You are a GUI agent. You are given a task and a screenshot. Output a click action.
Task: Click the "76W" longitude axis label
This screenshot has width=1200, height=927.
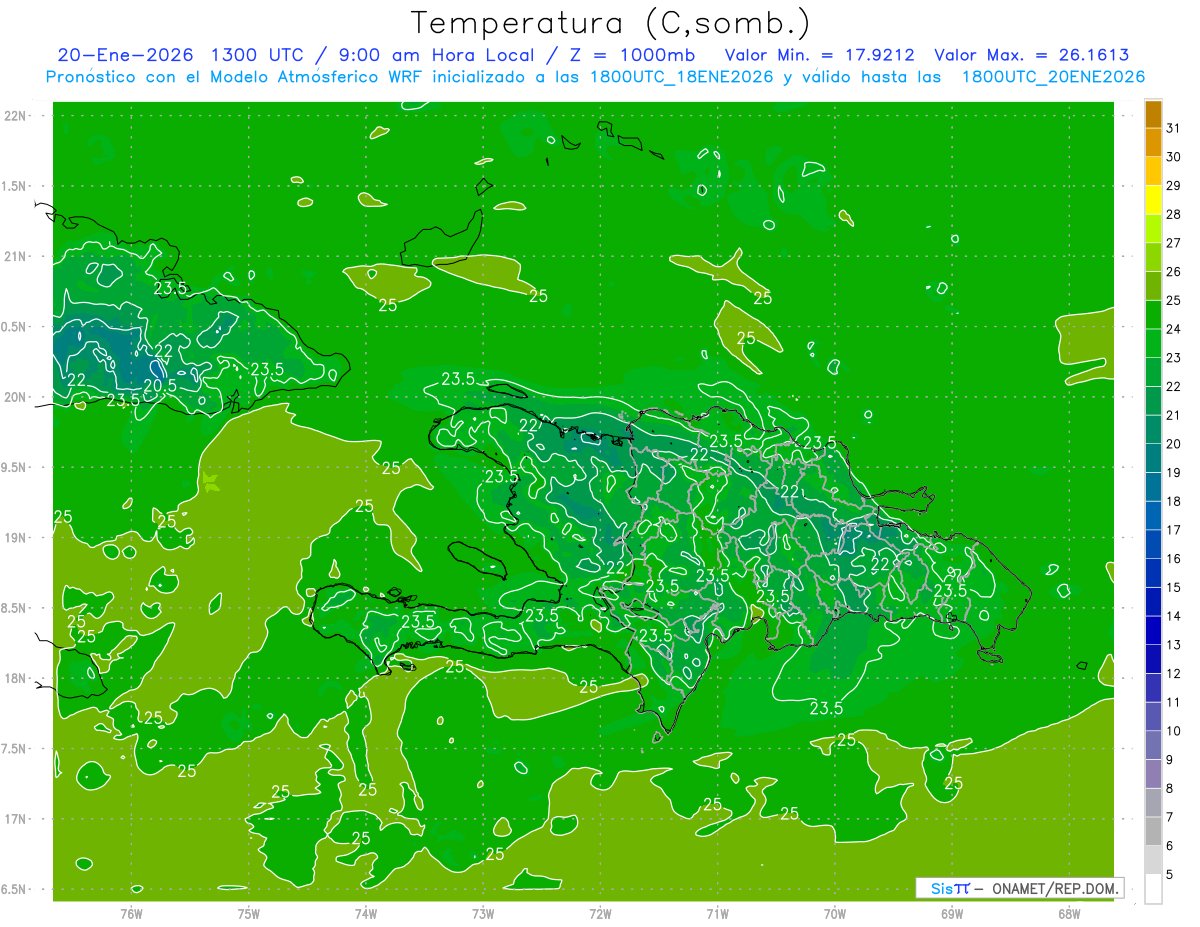[x=131, y=914]
